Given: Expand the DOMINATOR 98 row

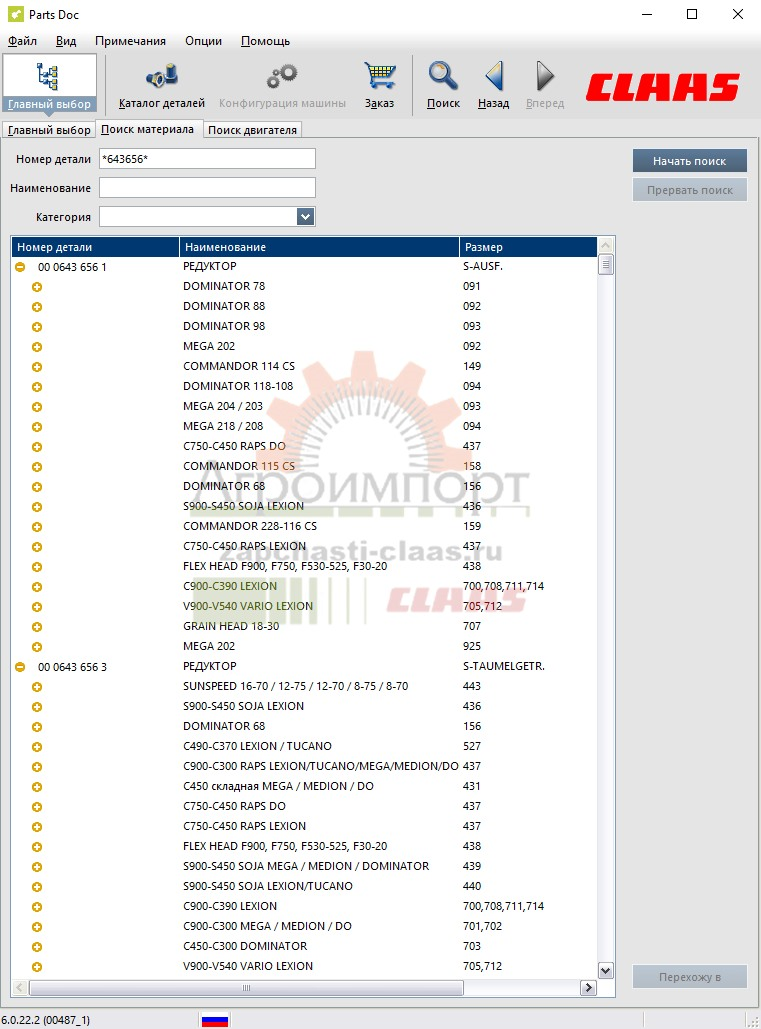Looking at the screenshot, I should (x=37, y=327).
